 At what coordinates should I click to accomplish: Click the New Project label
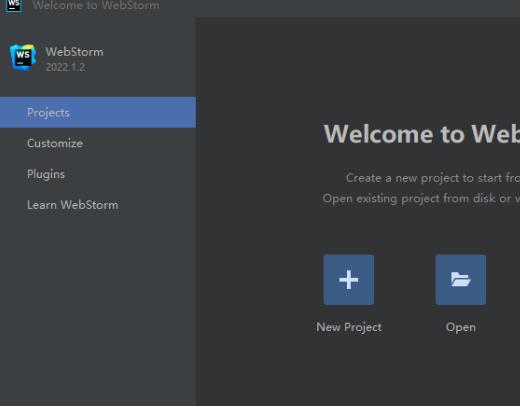[349, 327]
